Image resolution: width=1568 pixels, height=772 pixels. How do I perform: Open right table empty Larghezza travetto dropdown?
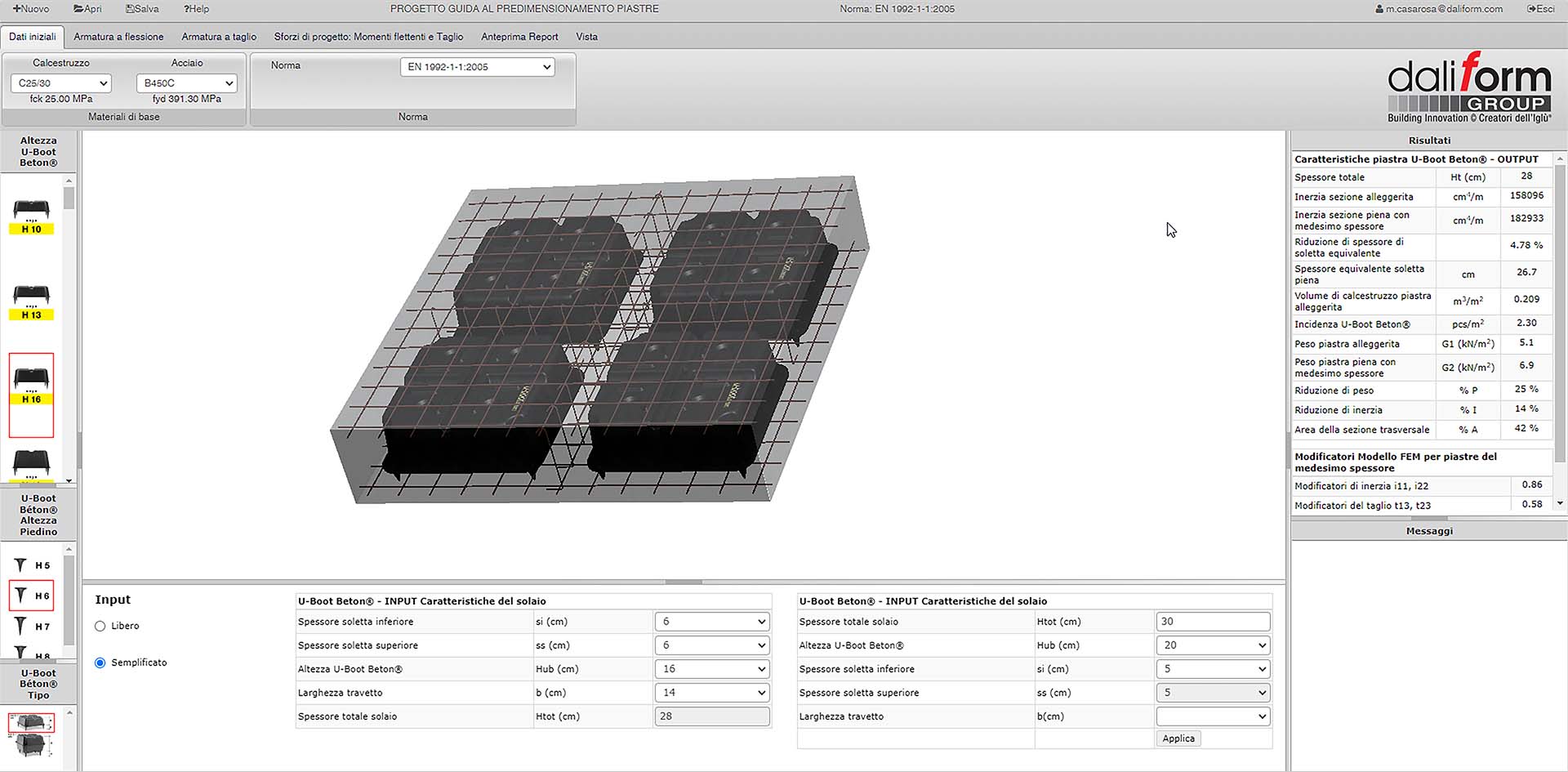[1213, 716]
